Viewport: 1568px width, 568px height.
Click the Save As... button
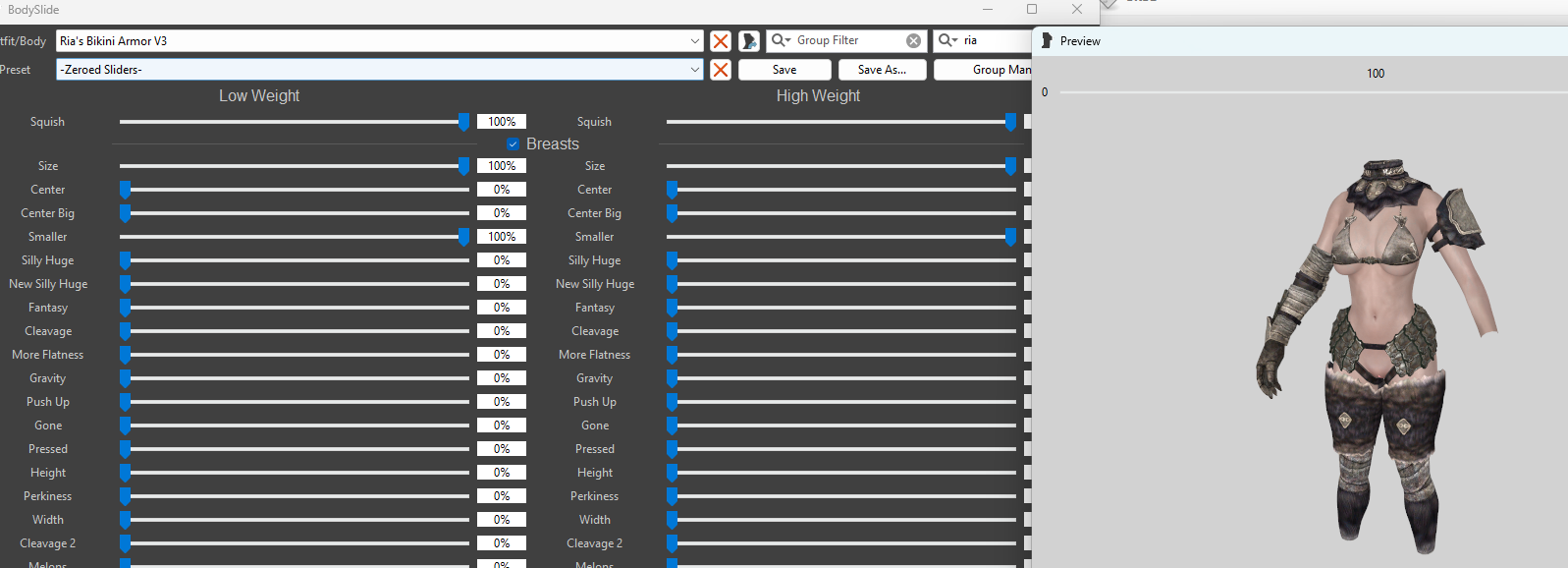[882, 70]
